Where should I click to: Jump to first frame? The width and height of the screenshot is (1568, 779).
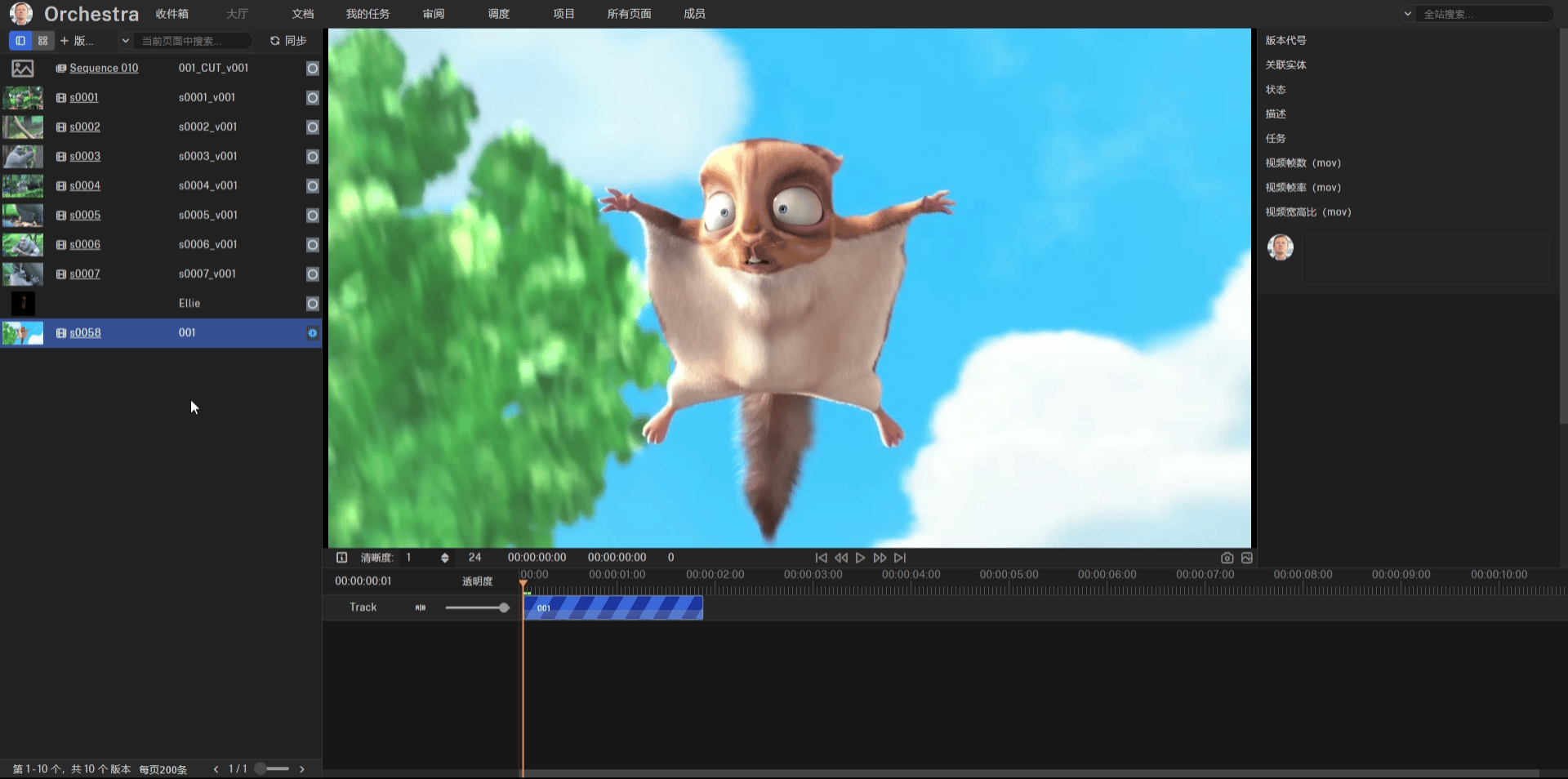tap(821, 558)
